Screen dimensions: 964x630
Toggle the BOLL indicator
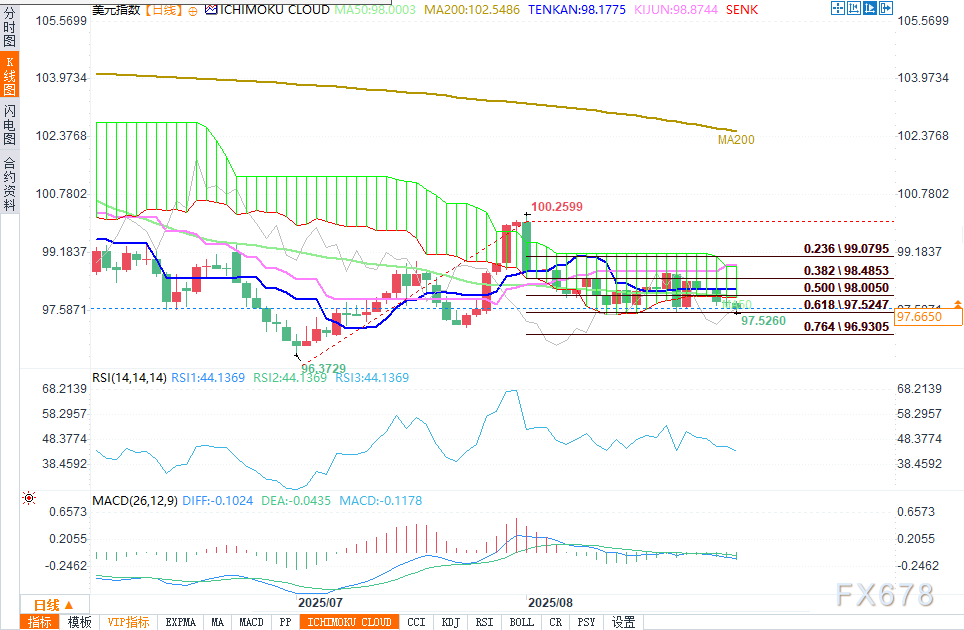(x=521, y=622)
